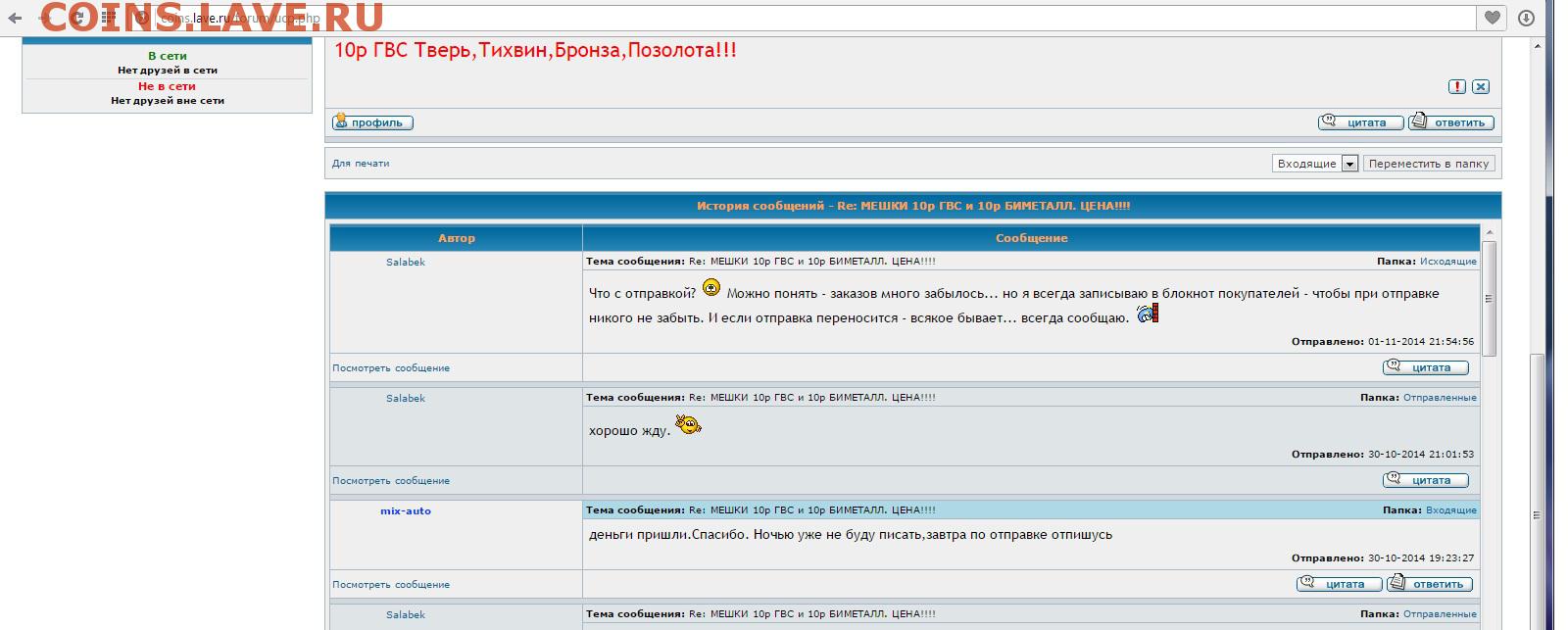The width and height of the screenshot is (1568, 630).
Task: Go back with the browser back arrow
Action: (14, 18)
